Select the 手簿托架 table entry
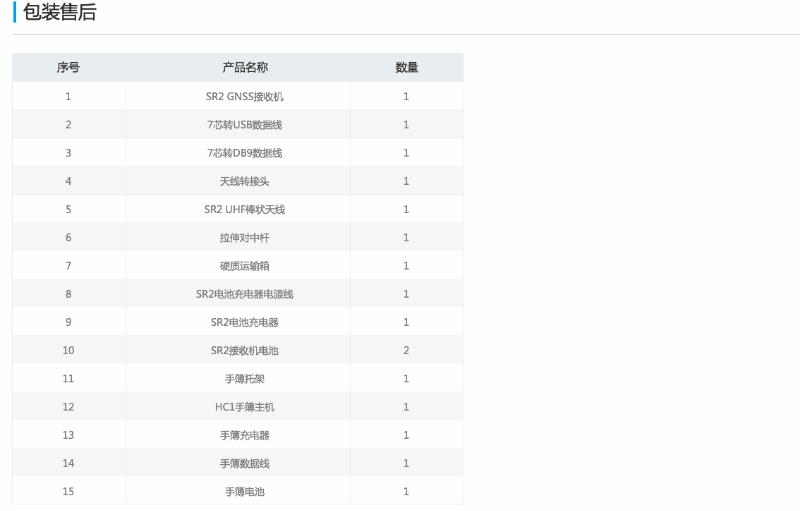 [x=245, y=379]
